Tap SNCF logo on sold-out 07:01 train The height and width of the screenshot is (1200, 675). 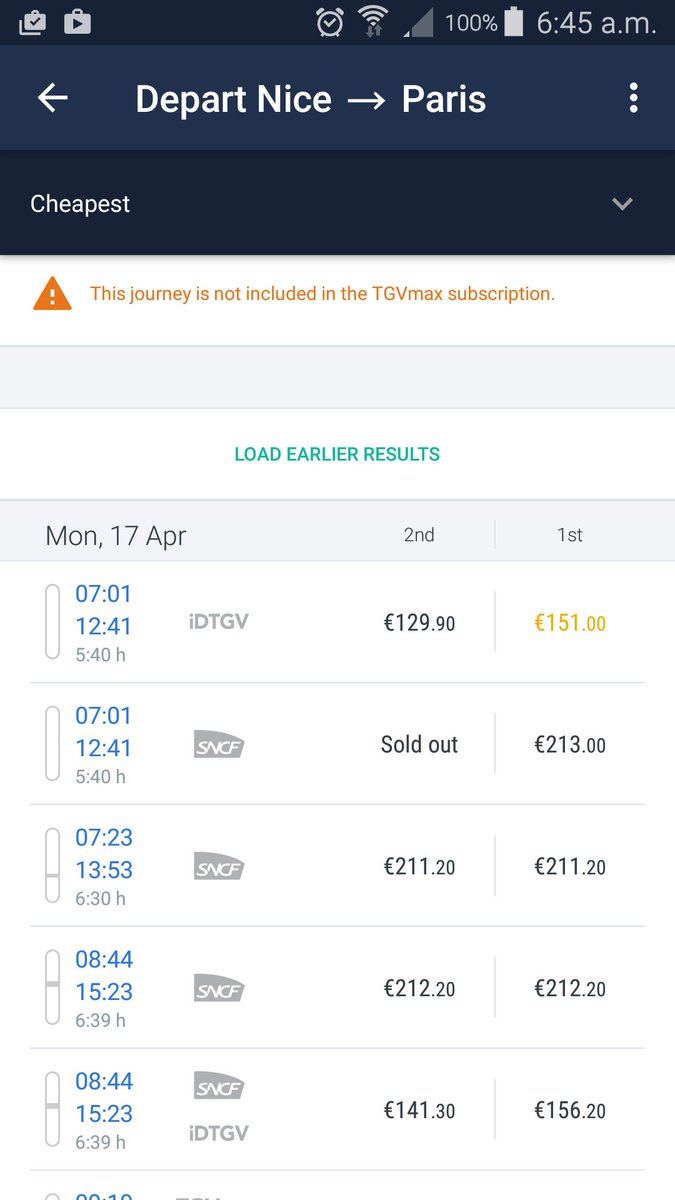point(218,745)
